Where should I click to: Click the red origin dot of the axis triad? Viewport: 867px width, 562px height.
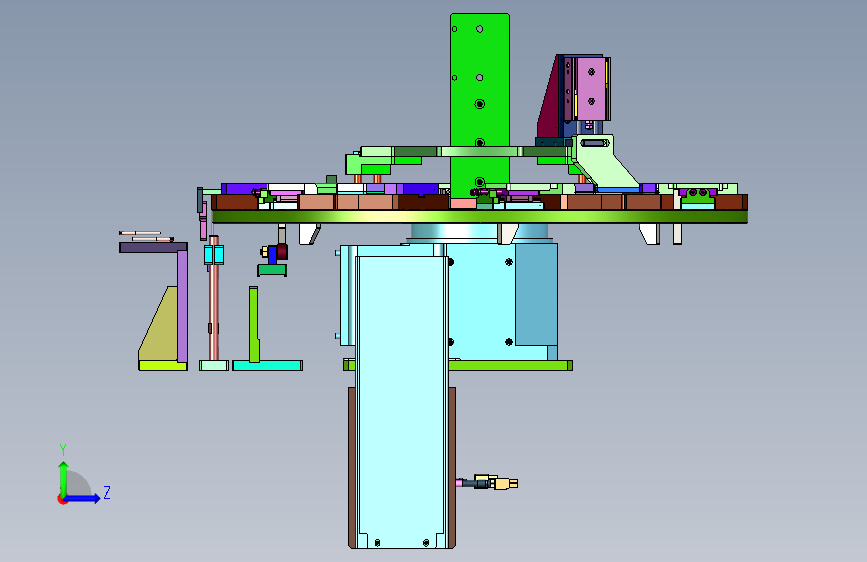click(62, 499)
